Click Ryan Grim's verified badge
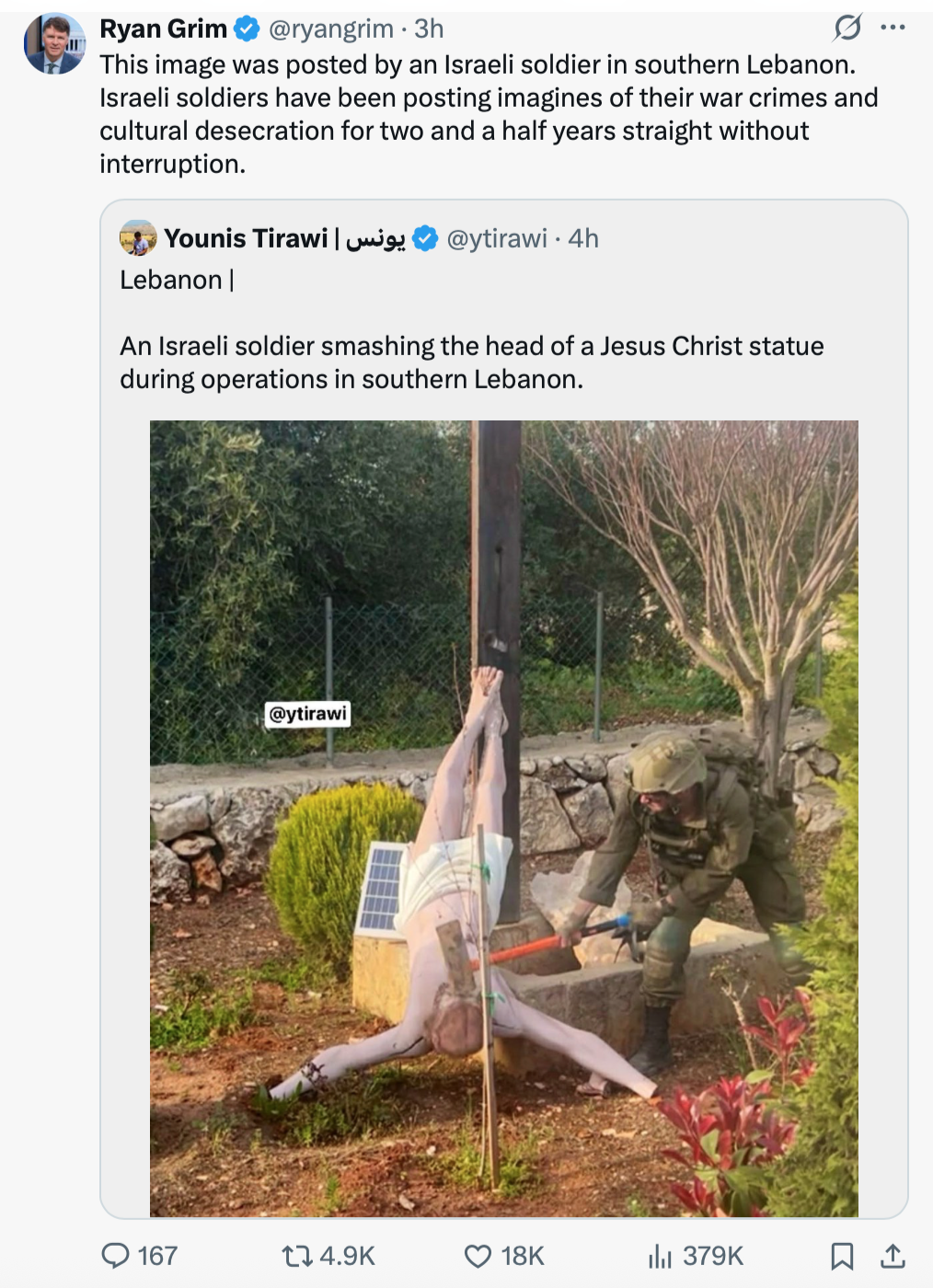 (x=247, y=29)
